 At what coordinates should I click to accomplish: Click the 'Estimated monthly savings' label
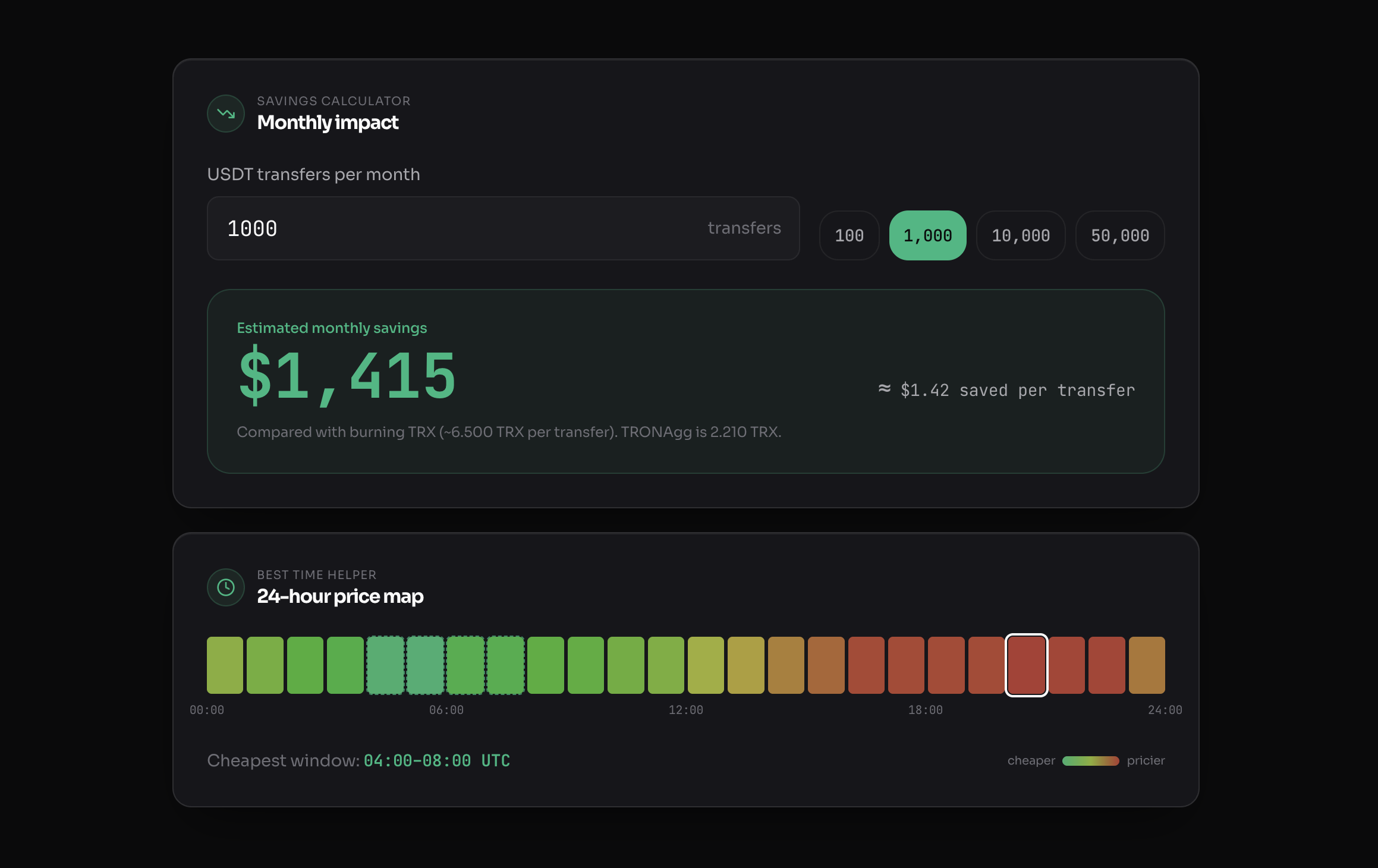click(x=332, y=328)
